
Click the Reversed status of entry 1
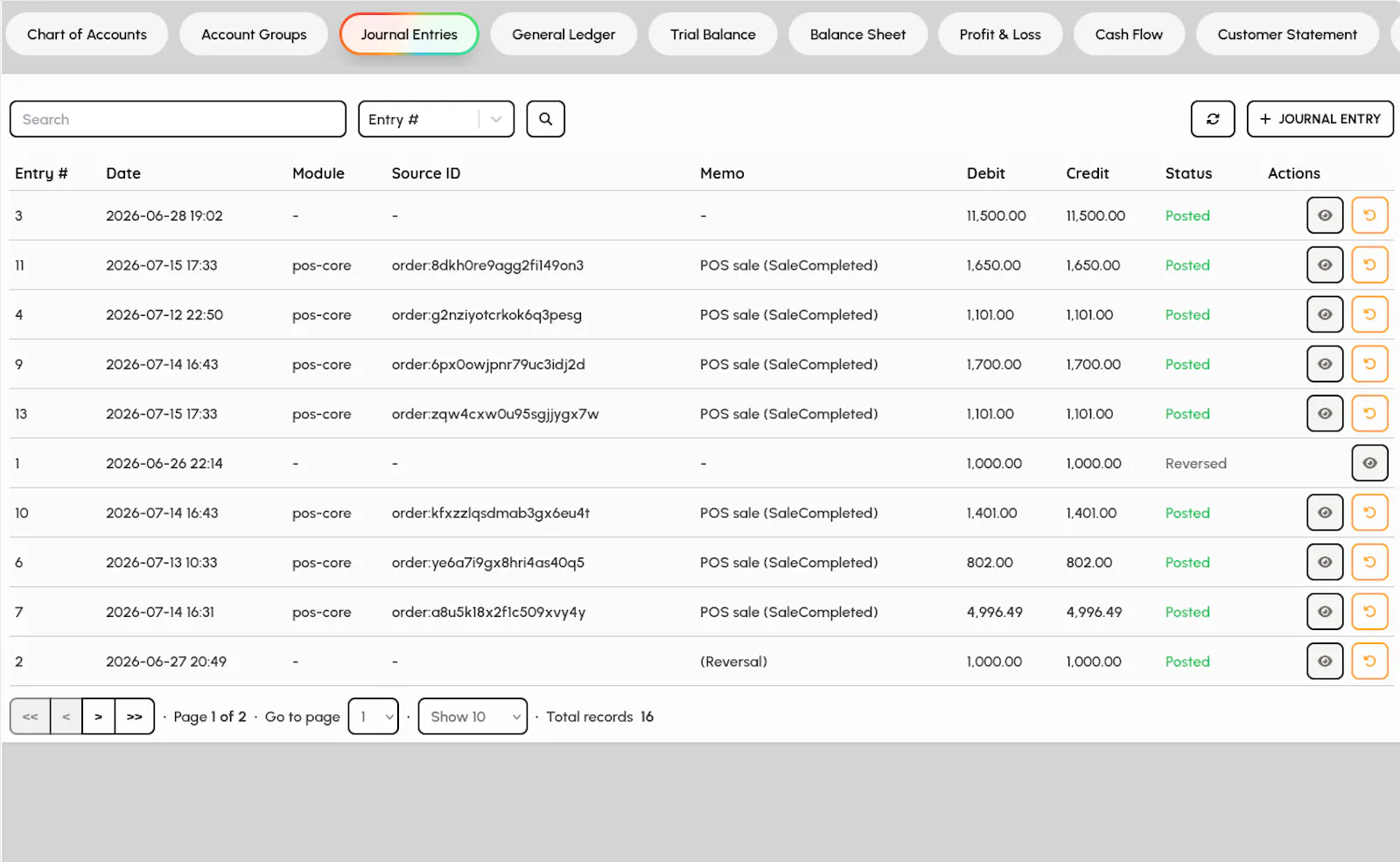coord(1195,463)
